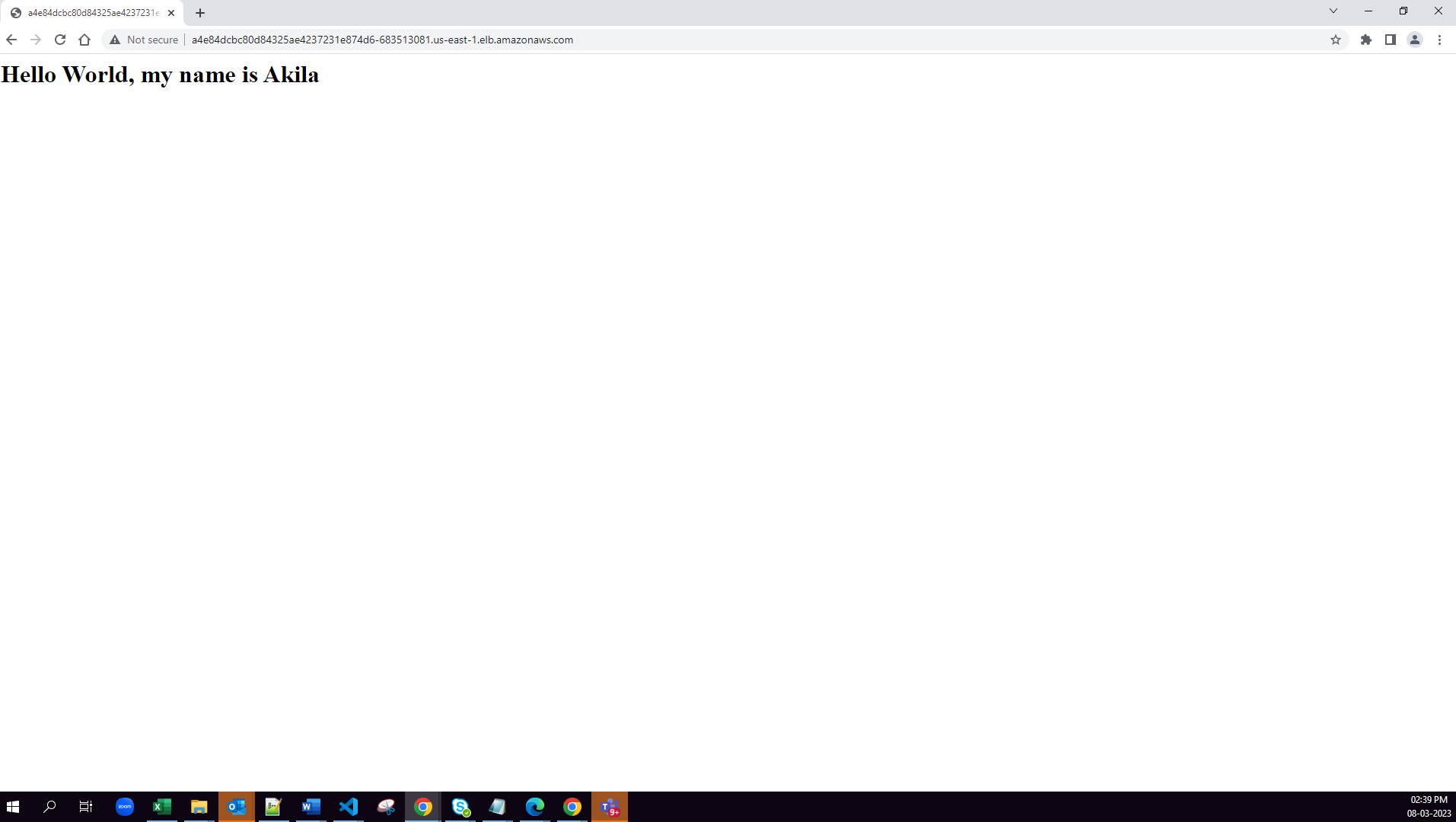1456x822 pixels.
Task: Open Microsoft Teams from taskbar
Action: click(x=610, y=807)
